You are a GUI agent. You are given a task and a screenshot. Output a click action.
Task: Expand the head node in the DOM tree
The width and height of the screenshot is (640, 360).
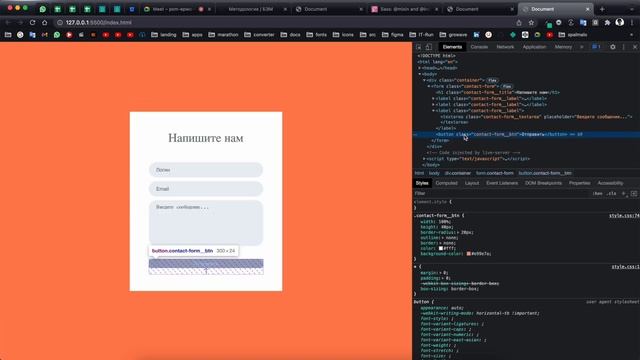point(420,68)
